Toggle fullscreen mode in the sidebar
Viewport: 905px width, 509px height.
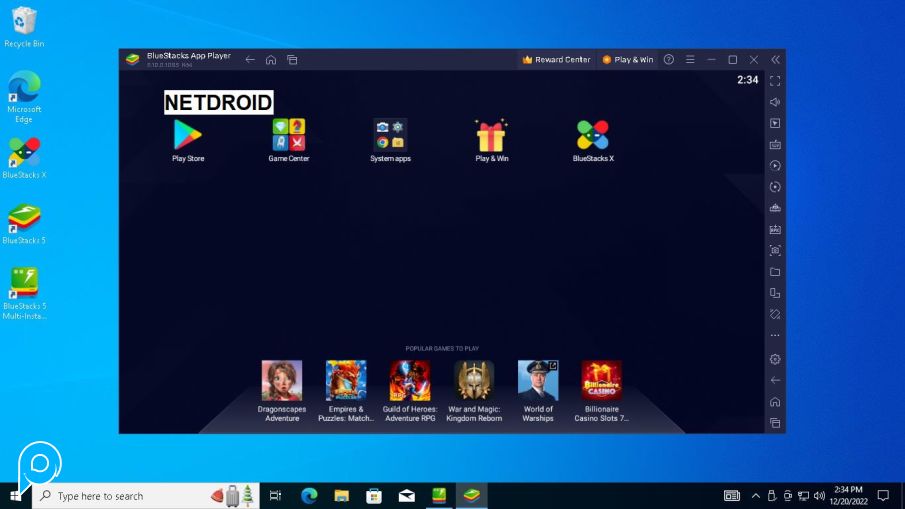(x=775, y=80)
